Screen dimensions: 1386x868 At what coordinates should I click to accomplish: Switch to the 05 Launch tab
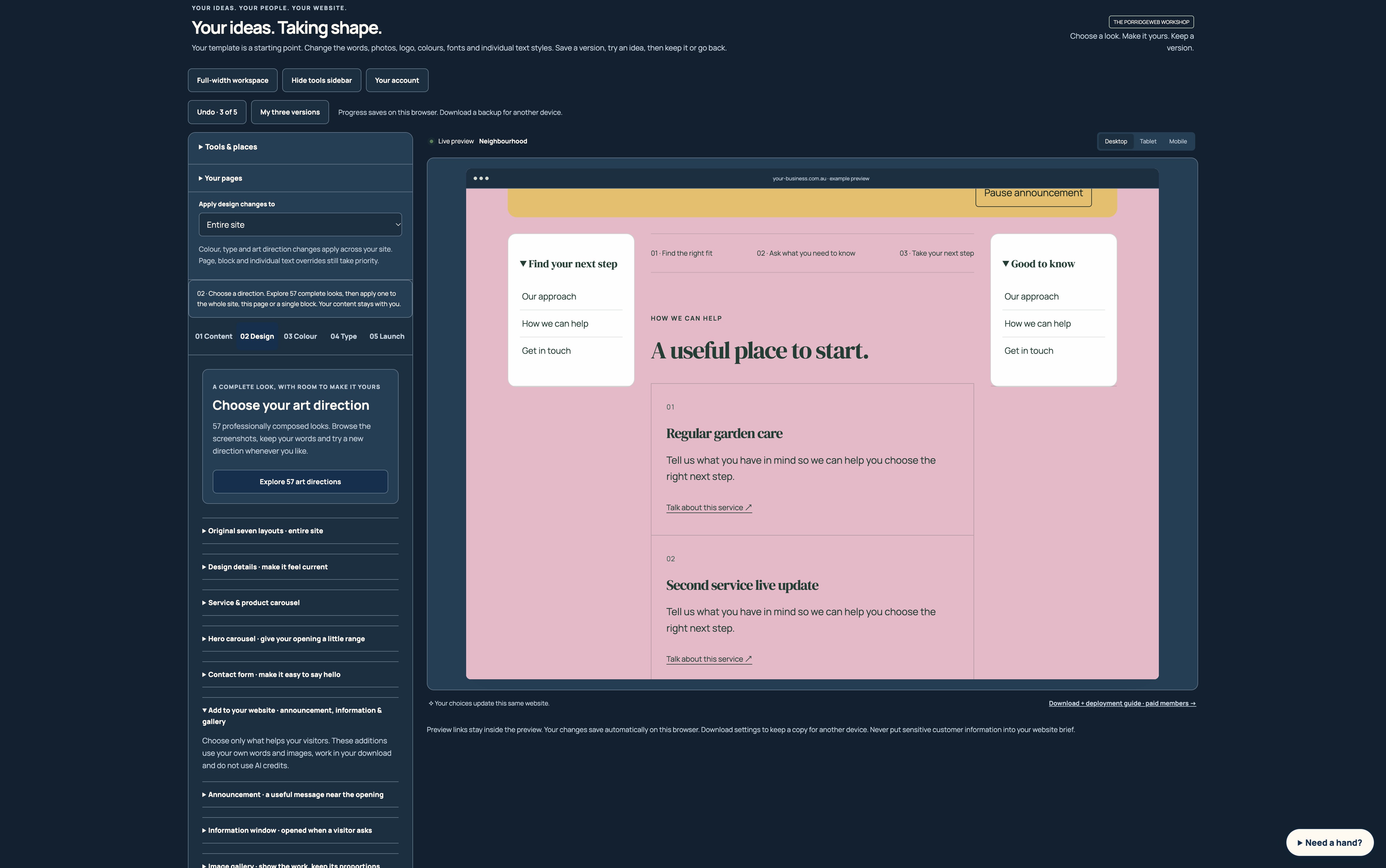point(387,336)
